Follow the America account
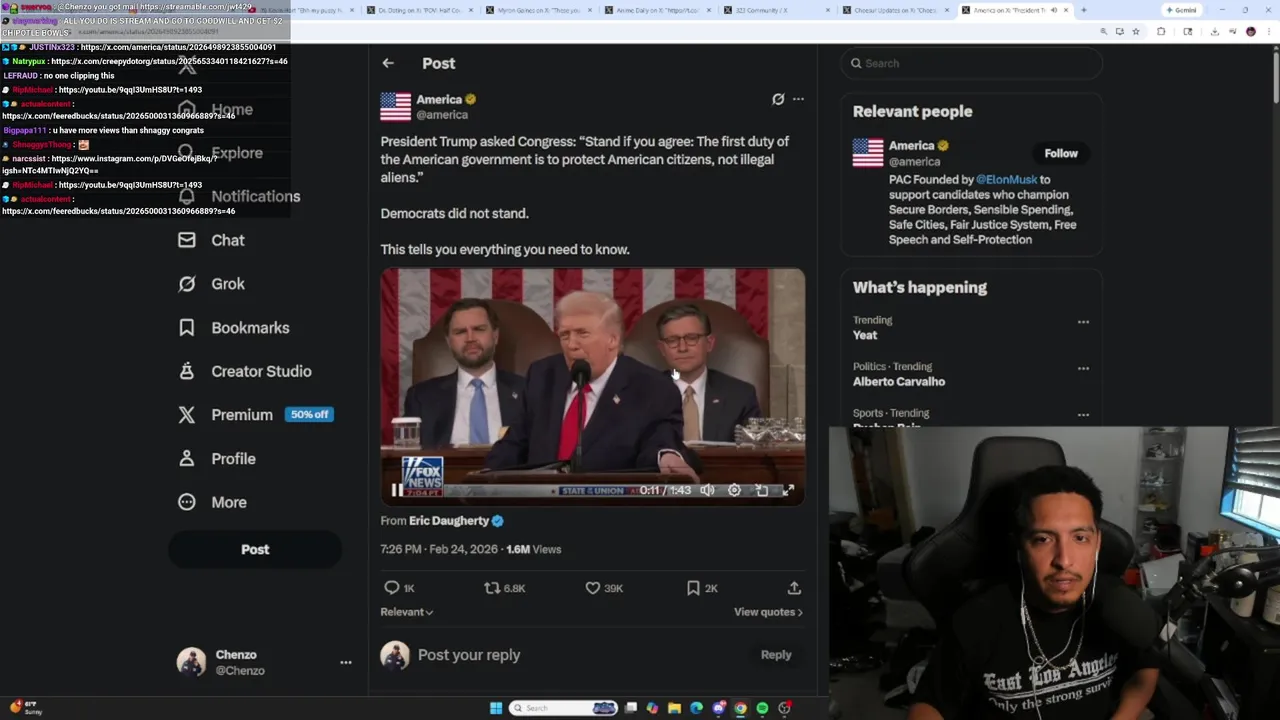1280x720 pixels. (1061, 153)
